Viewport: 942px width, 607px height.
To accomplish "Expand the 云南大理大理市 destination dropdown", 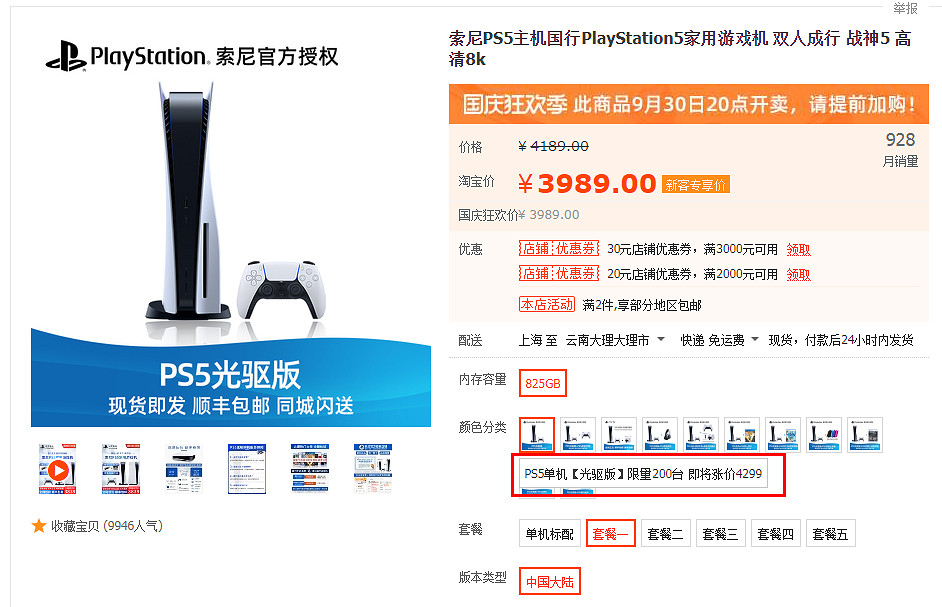I will pyautogui.click(x=615, y=340).
